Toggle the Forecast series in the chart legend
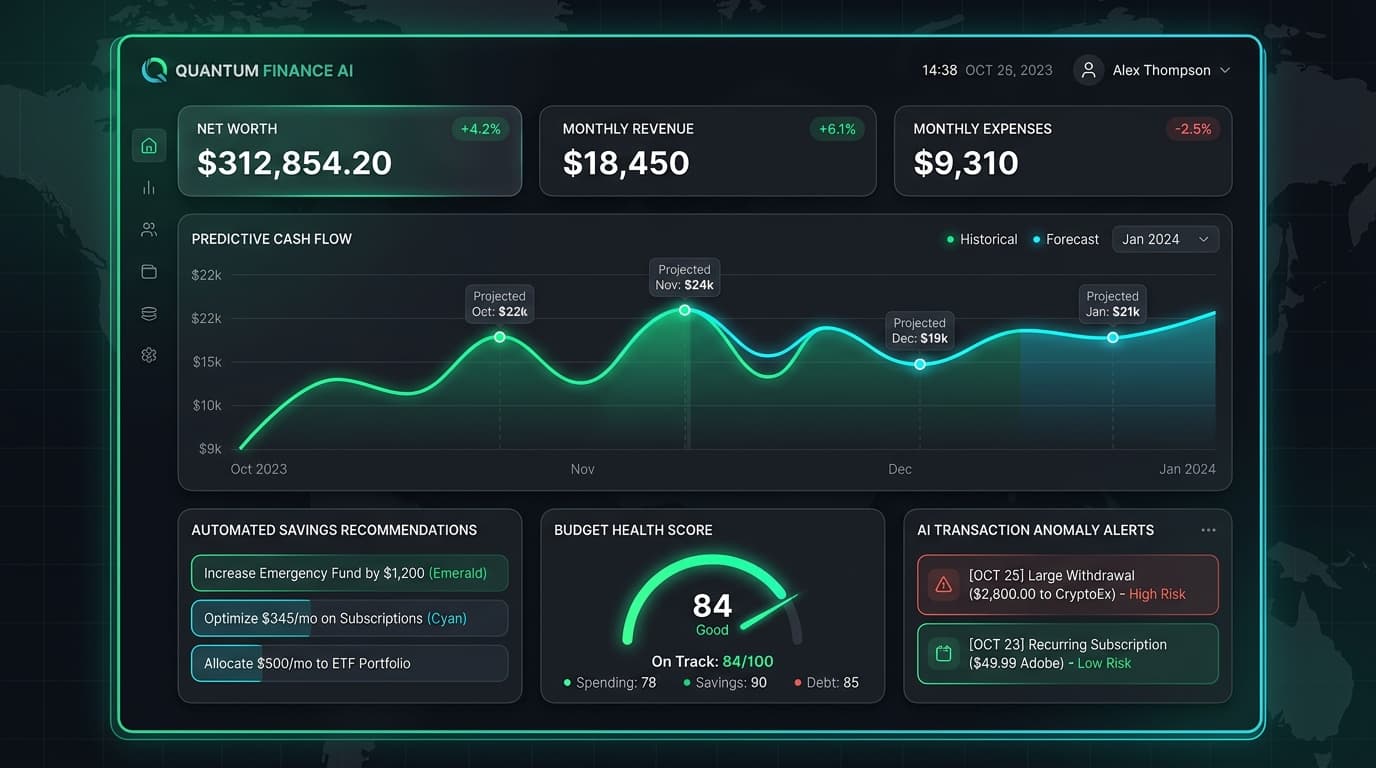The image size is (1376, 768). coord(1066,240)
